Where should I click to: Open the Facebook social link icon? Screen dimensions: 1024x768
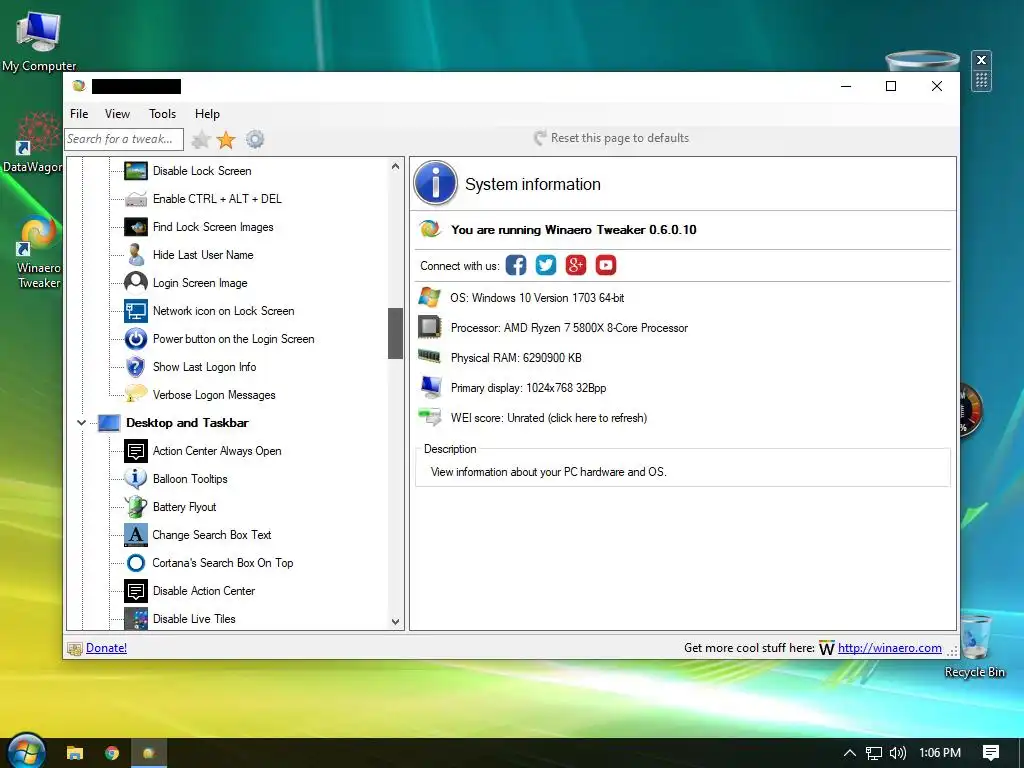pos(516,265)
